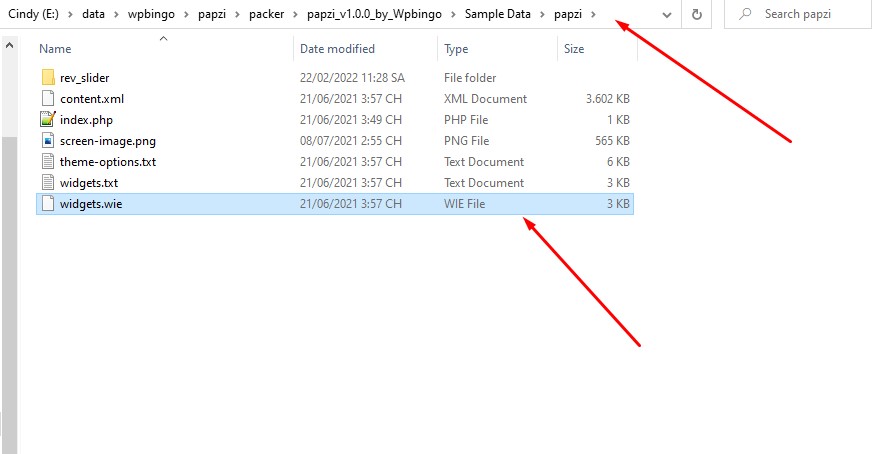This screenshot has width=873, height=454.
Task: Click the widgets.txt file icon
Action: [48, 183]
